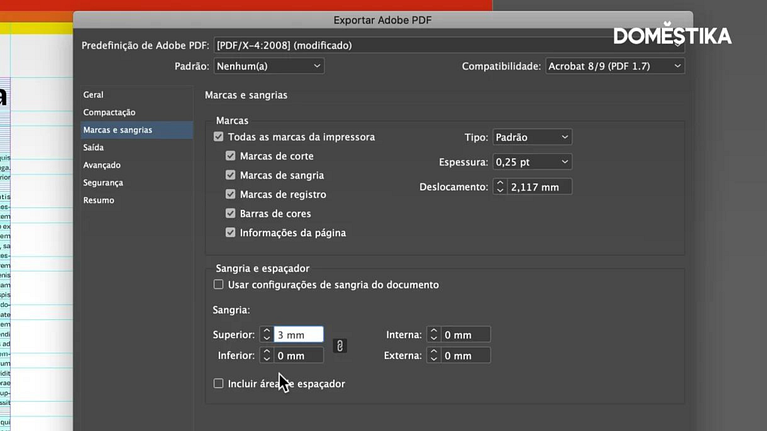
Task: Click the Deslocamento stepper arrows
Action: tap(500, 187)
